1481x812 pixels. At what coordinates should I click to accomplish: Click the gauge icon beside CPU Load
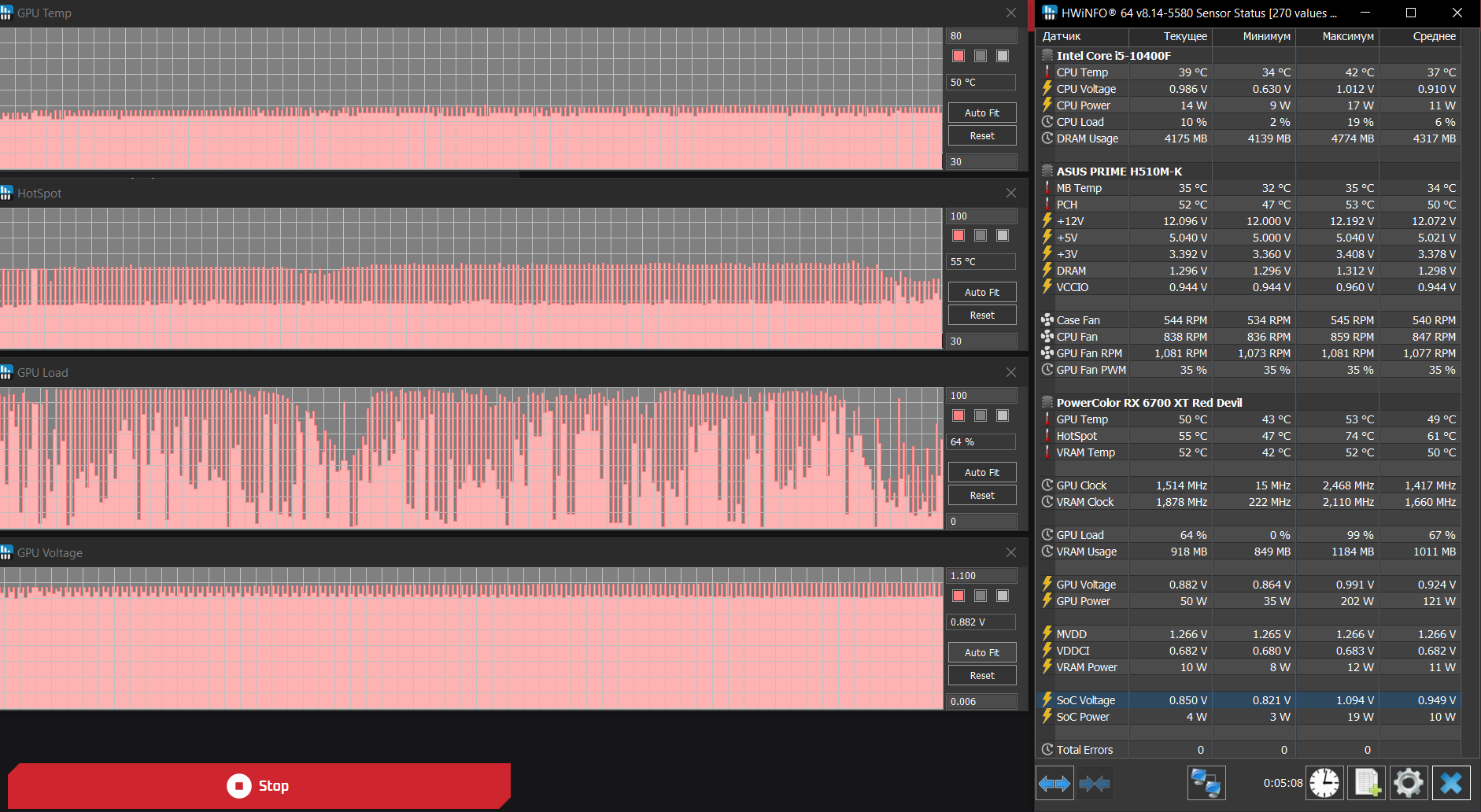tap(1047, 122)
